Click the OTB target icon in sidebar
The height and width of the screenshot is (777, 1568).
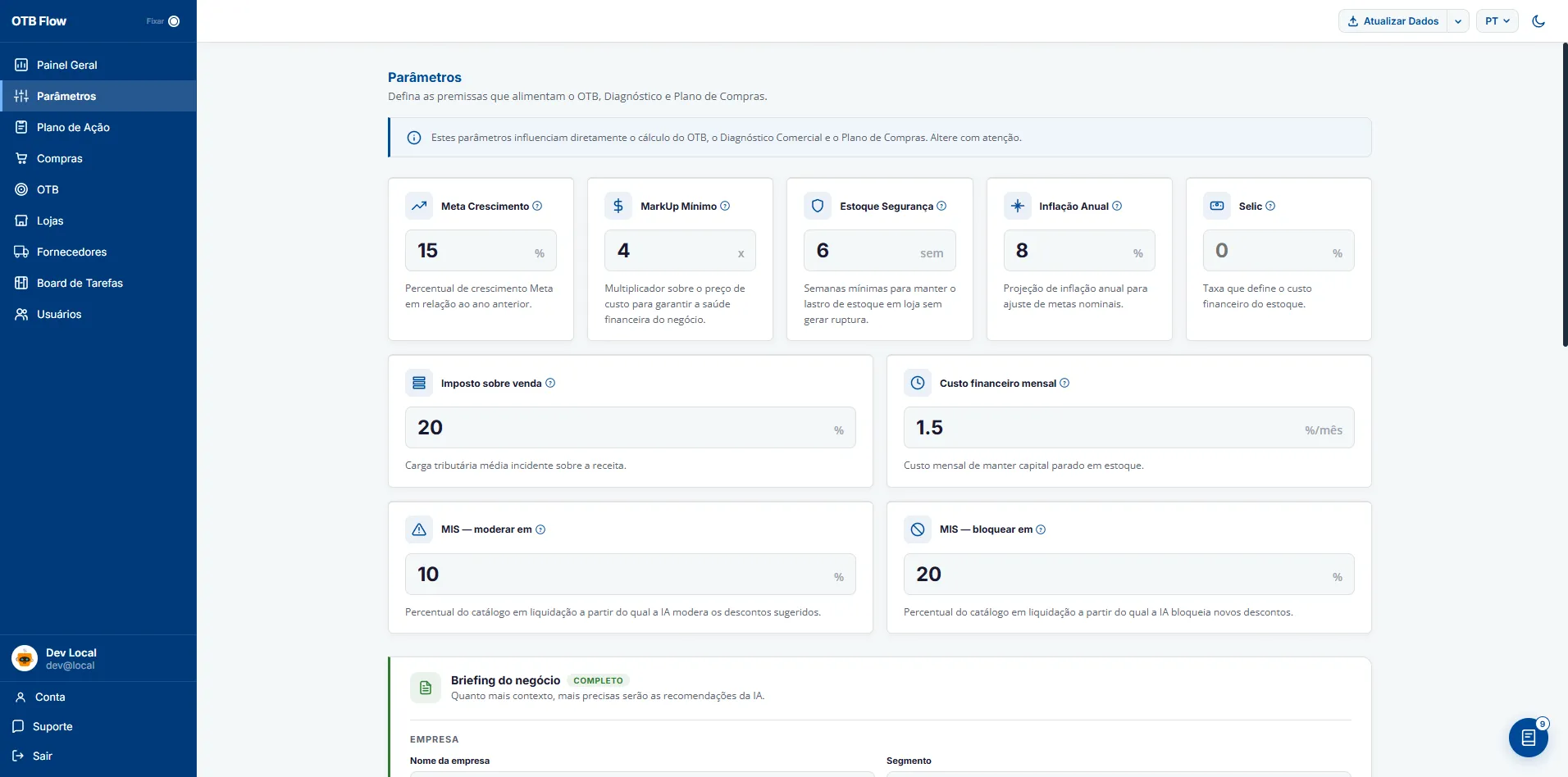tap(21, 189)
